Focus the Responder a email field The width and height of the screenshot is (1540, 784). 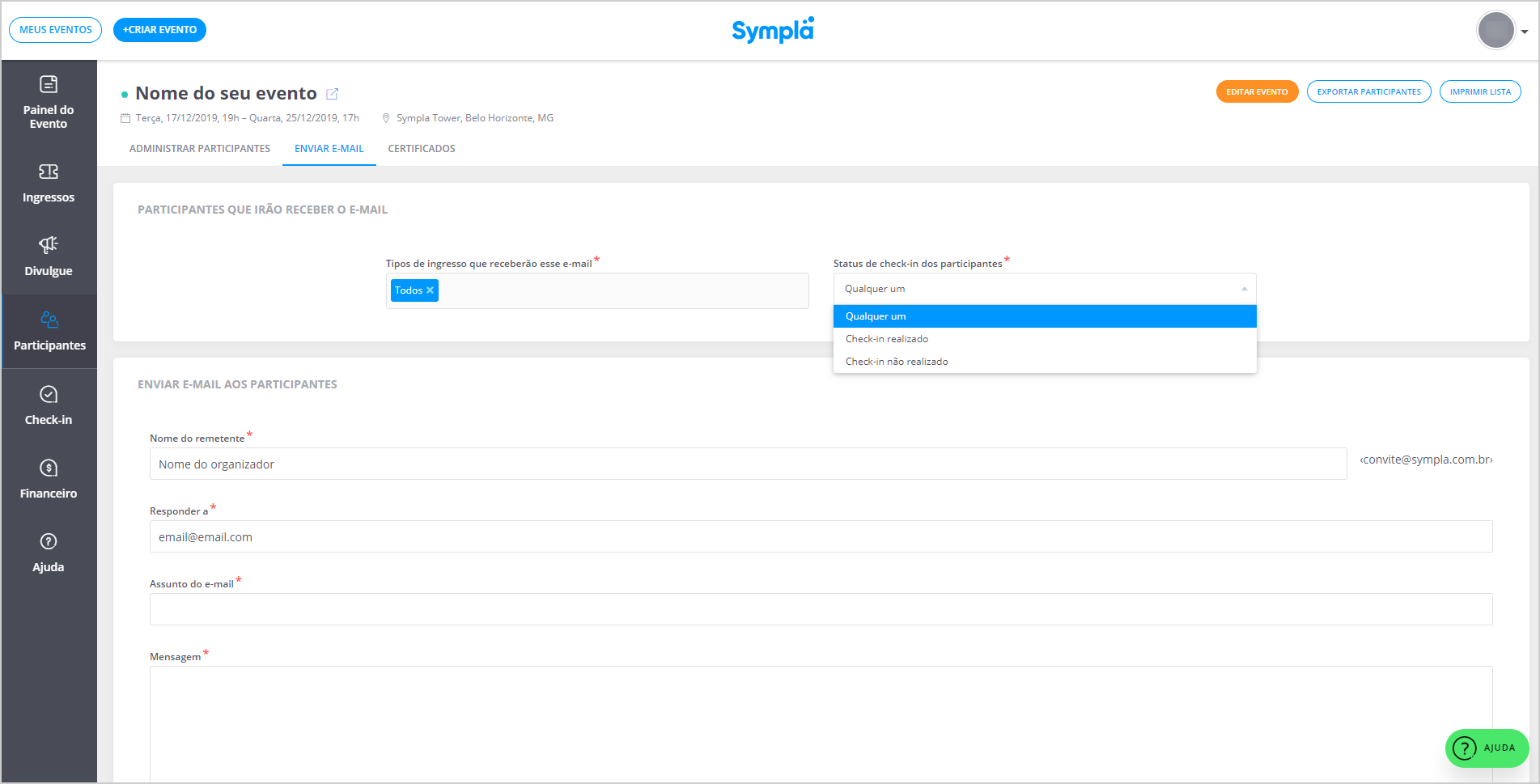click(x=821, y=536)
